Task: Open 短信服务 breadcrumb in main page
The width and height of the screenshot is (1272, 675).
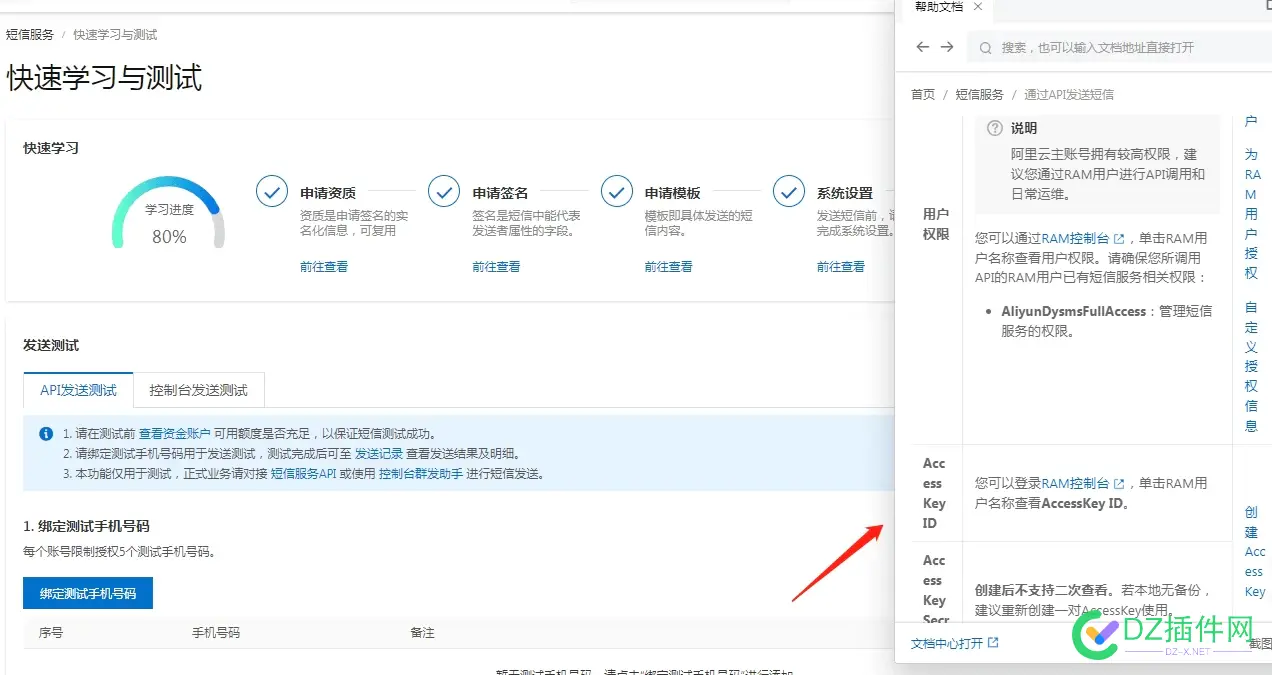Action: 30,35
